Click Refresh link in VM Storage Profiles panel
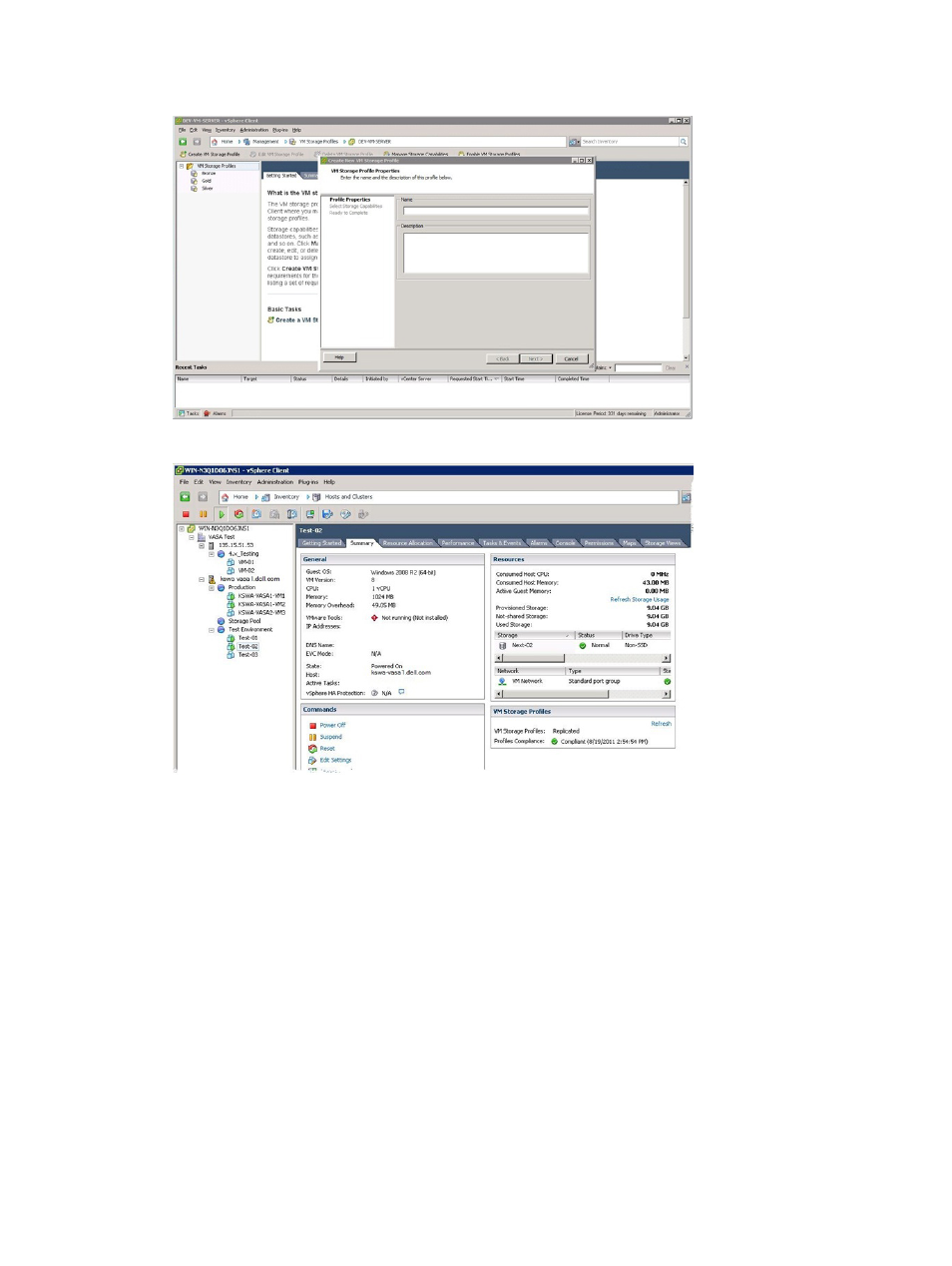The height and width of the screenshot is (1266, 952). pyautogui.click(x=661, y=724)
